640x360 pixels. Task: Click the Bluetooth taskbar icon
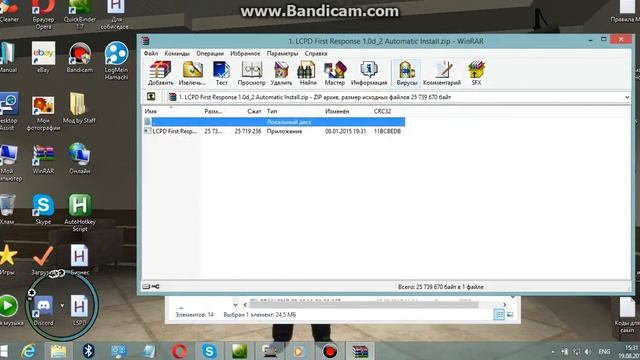tap(88, 351)
